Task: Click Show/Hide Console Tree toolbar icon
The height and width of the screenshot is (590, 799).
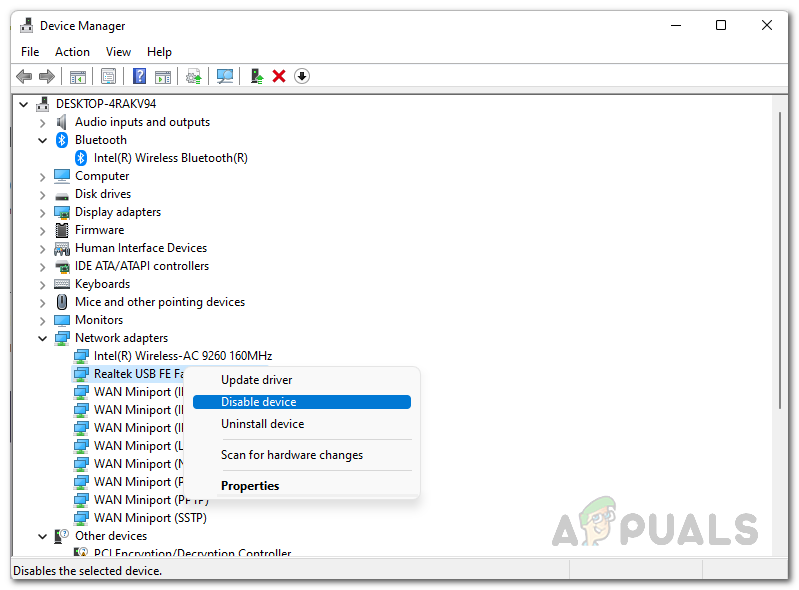Action: click(x=77, y=76)
